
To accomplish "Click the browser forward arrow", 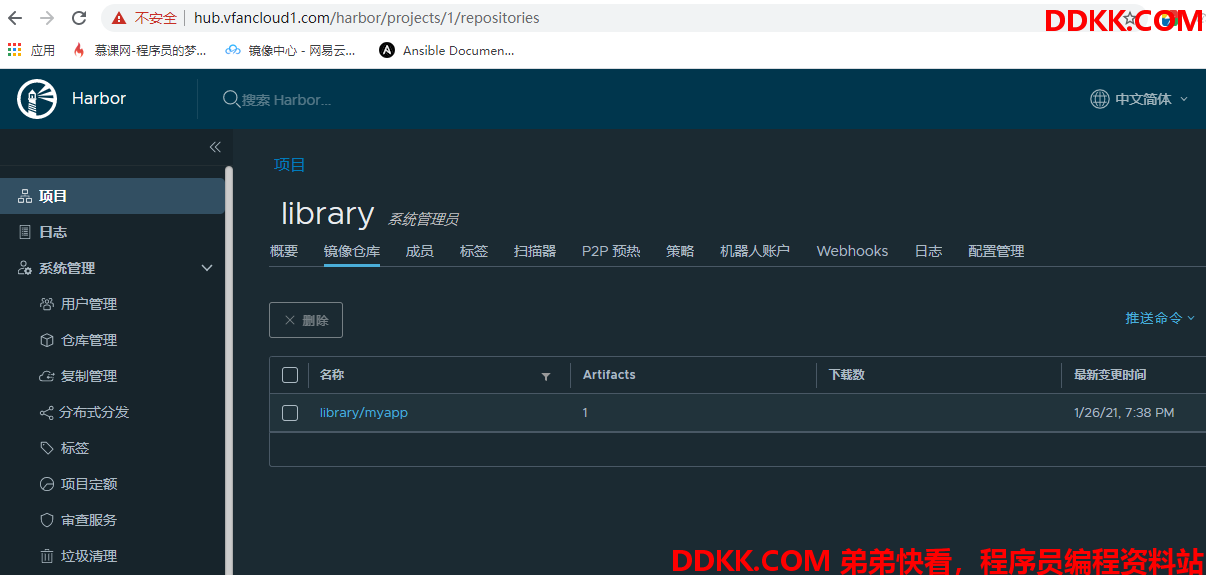I will (x=46, y=18).
